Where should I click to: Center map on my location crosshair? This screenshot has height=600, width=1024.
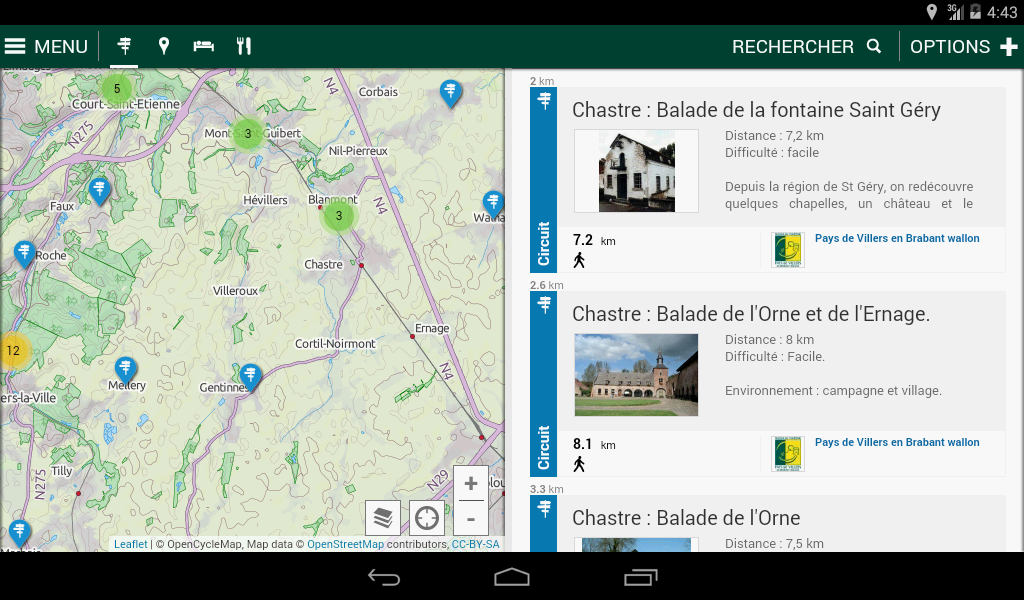[426, 518]
